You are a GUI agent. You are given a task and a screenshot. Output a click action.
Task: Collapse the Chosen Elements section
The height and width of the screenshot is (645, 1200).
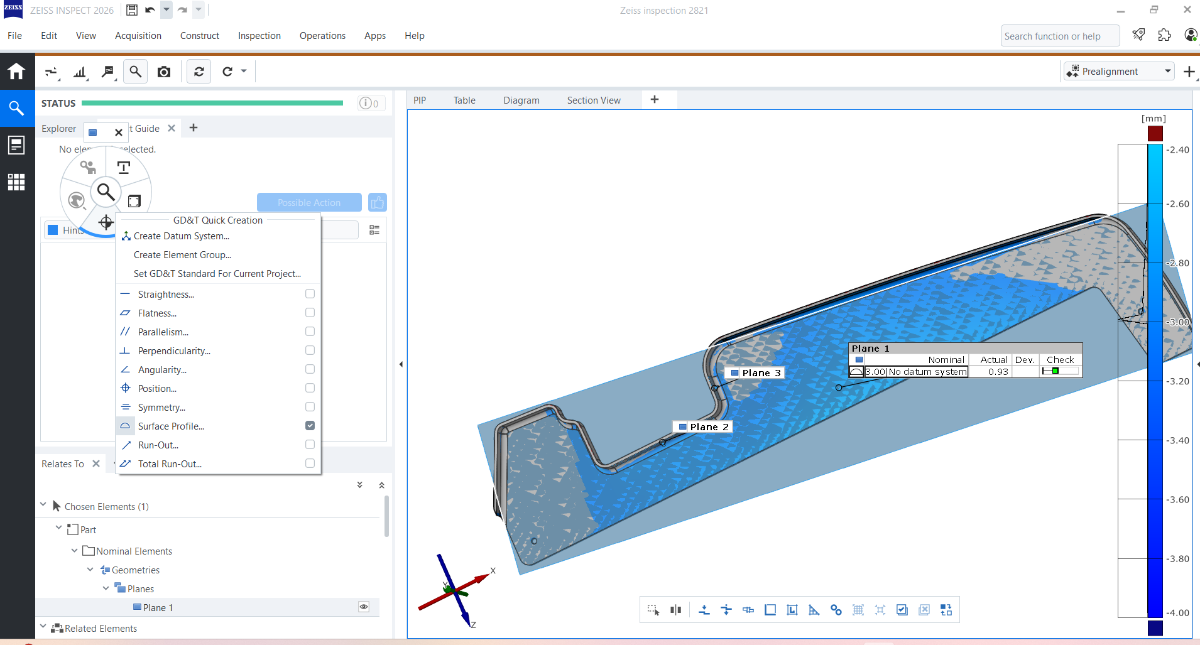[x=43, y=507]
